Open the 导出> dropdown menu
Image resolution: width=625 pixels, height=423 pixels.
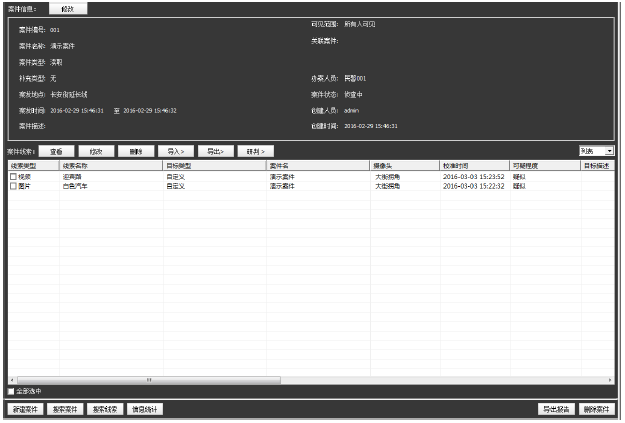coord(214,150)
